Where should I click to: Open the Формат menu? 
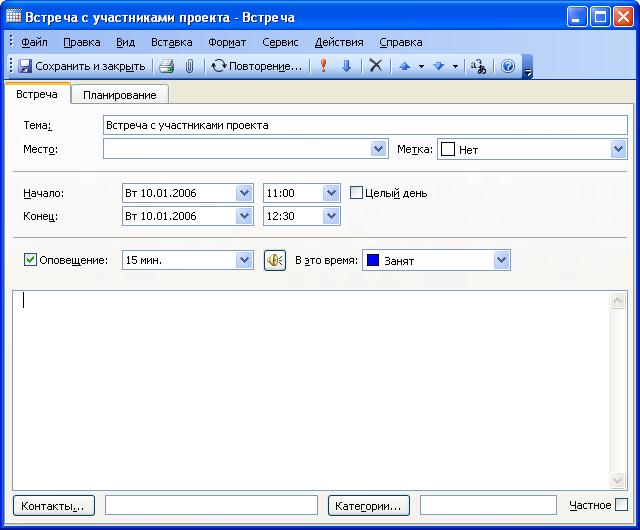(x=227, y=42)
